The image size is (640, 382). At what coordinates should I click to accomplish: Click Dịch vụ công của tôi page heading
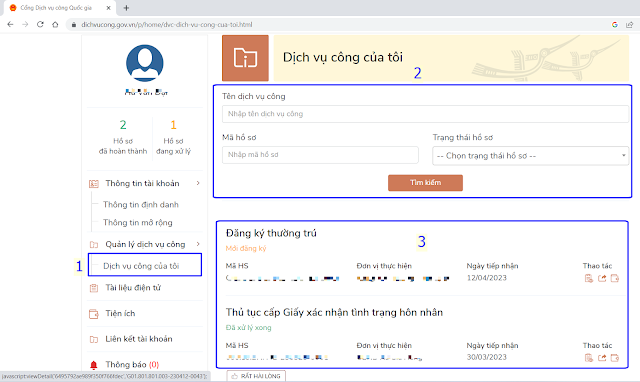coord(343,57)
